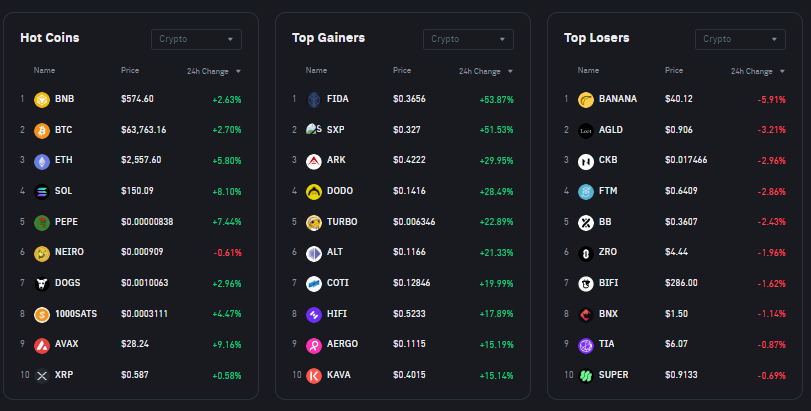
Task: Click the Hot Coins panel title
Action: click(x=50, y=38)
